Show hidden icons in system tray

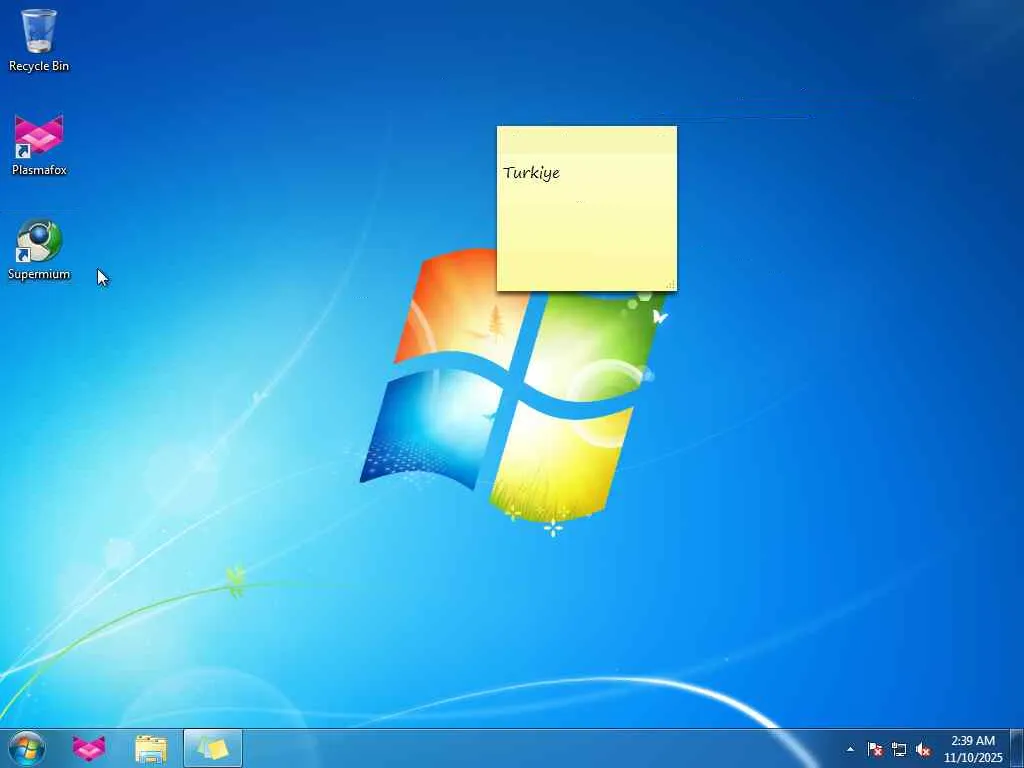pyautogui.click(x=850, y=749)
